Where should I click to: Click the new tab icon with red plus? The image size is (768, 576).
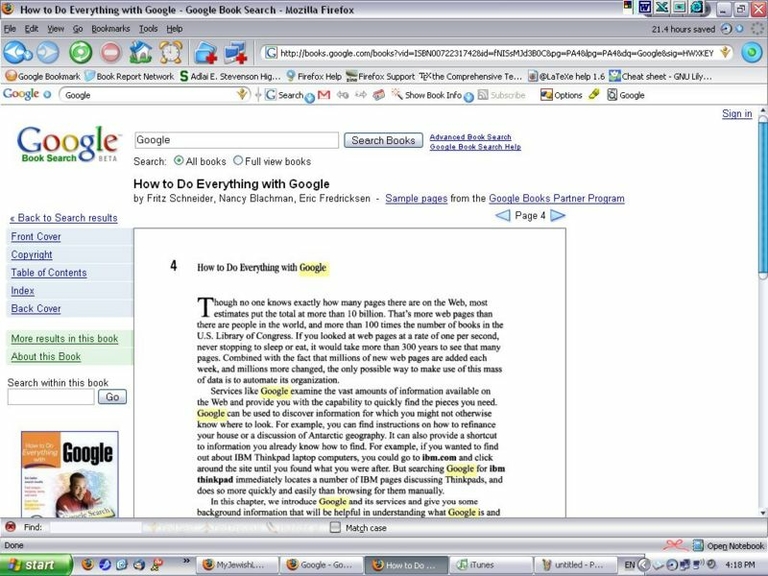(206, 52)
